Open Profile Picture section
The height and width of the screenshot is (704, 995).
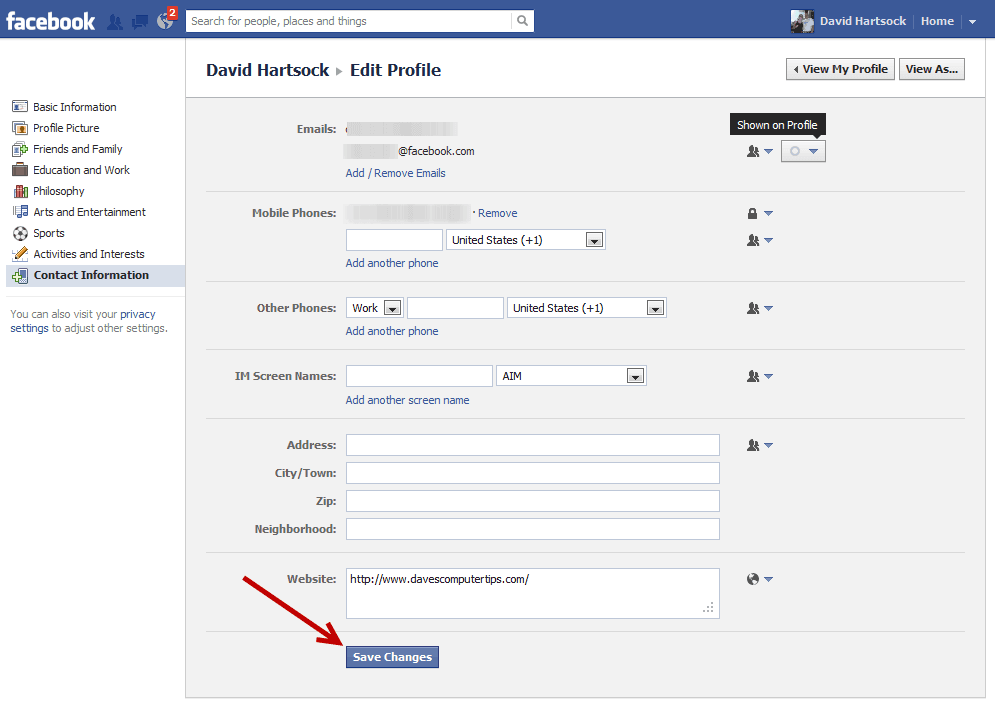[66, 128]
